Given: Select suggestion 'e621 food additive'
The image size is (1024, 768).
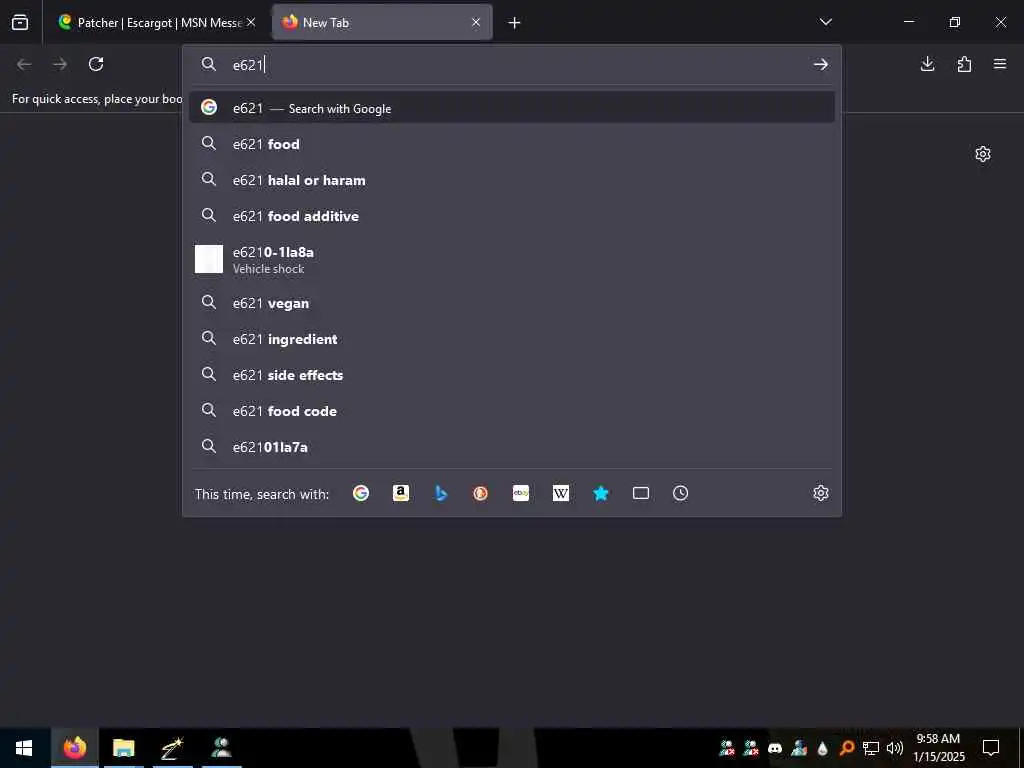Looking at the screenshot, I should 512,216.
